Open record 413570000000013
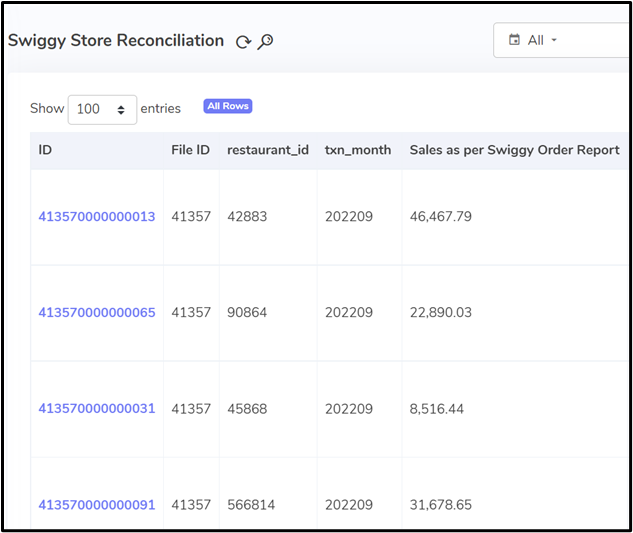633x533 pixels. 97,217
